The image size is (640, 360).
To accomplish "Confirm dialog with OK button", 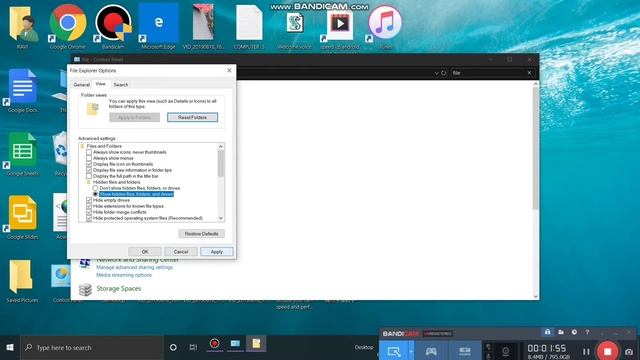I will (145, 251).
